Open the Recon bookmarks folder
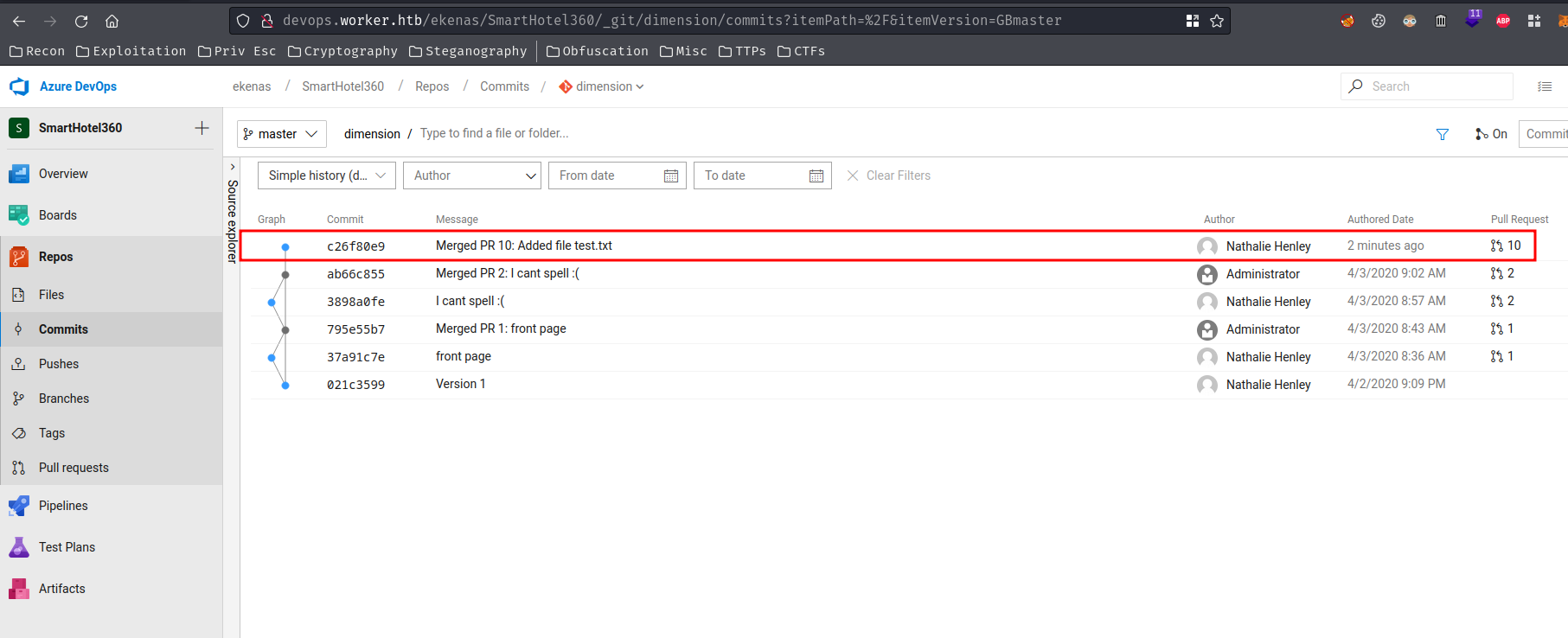Viewport: 1568px width, 638px height. click(x=37, y=51)
